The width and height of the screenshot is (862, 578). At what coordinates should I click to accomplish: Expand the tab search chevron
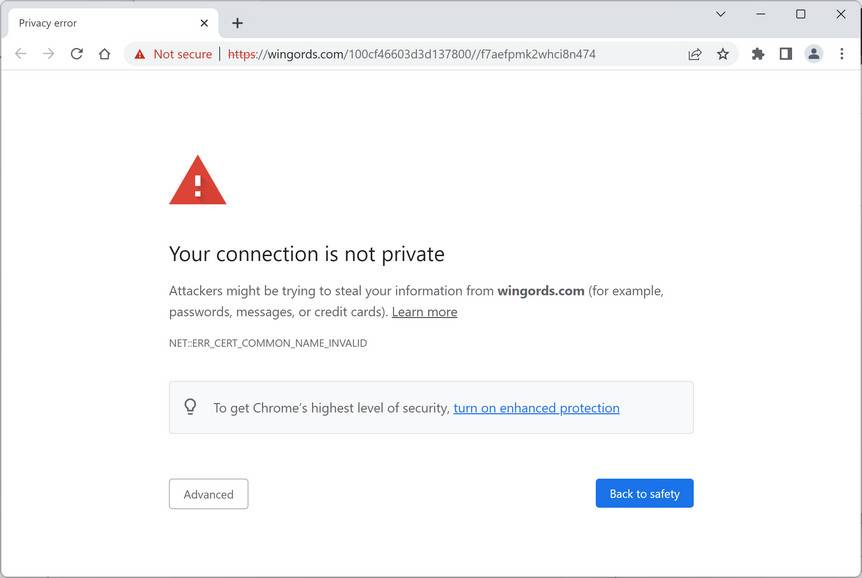(720, 14)
